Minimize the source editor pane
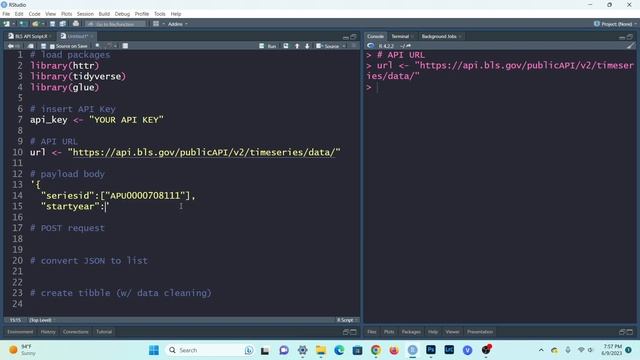Image resolution: width=640 pixels, height=360 pixels. (x=346, y=37)
